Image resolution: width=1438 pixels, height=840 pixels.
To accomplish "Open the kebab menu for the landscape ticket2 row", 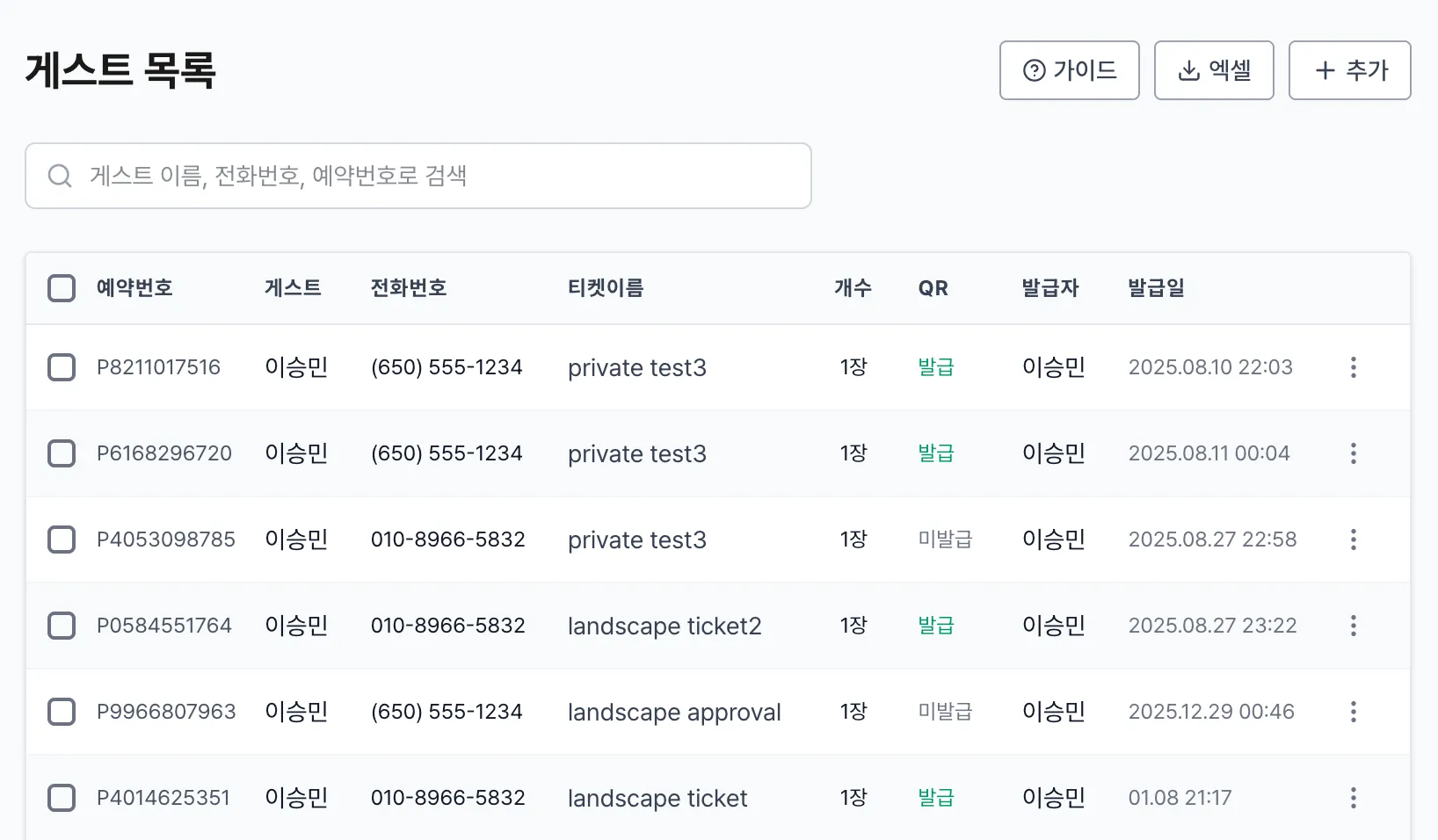I will [1353, 626].
